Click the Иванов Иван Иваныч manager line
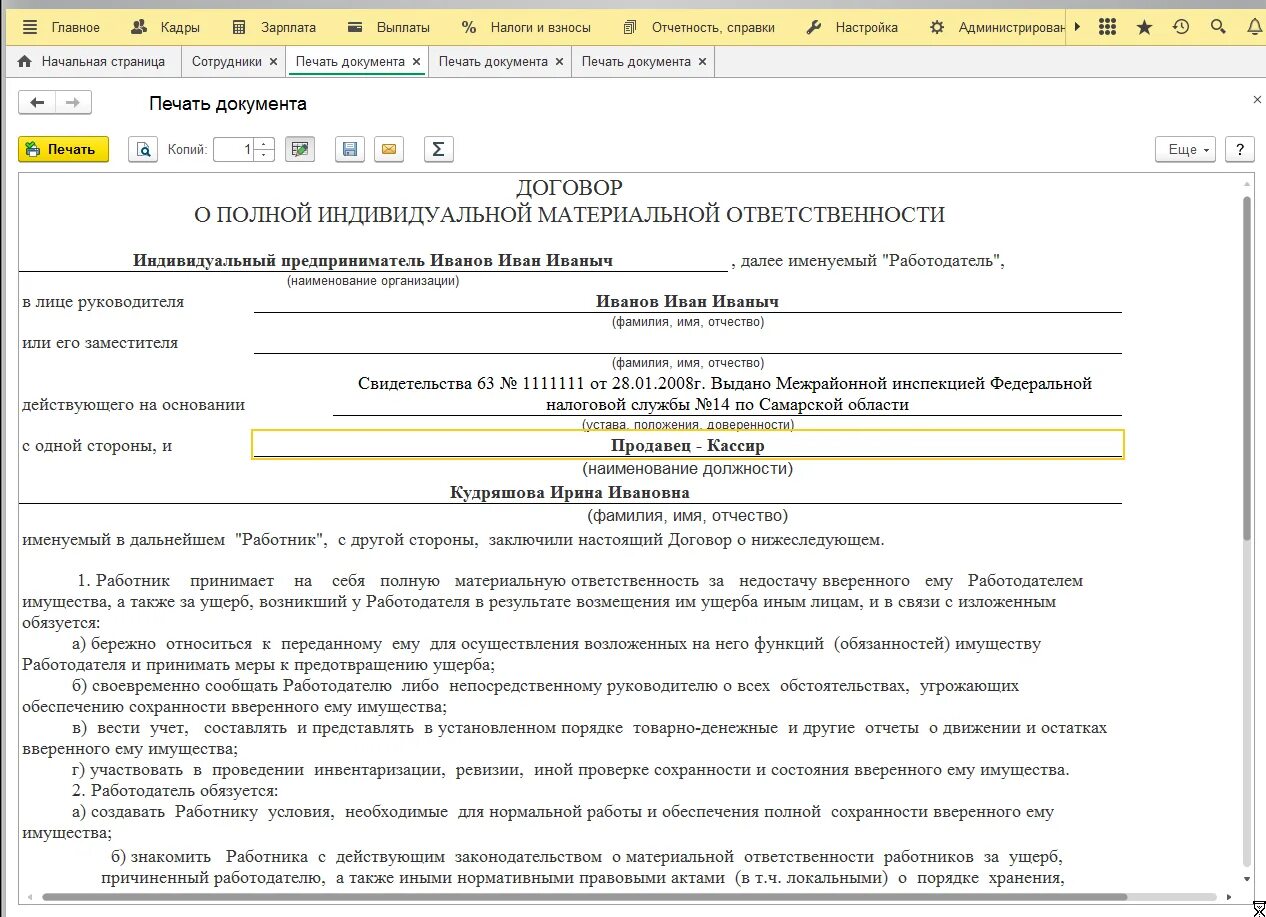 click(x=687, y=301)
